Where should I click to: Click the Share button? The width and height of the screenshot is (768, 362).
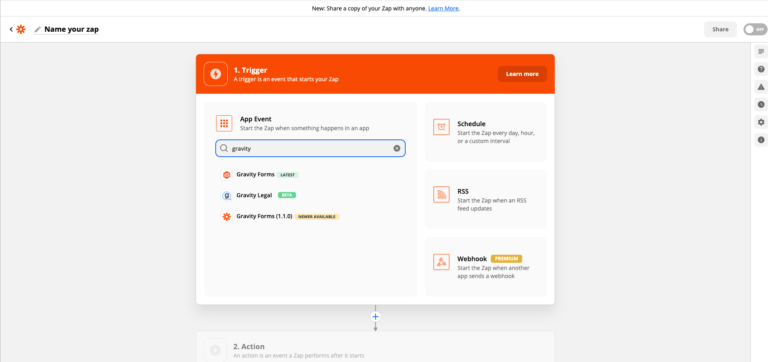pos(720,29)
